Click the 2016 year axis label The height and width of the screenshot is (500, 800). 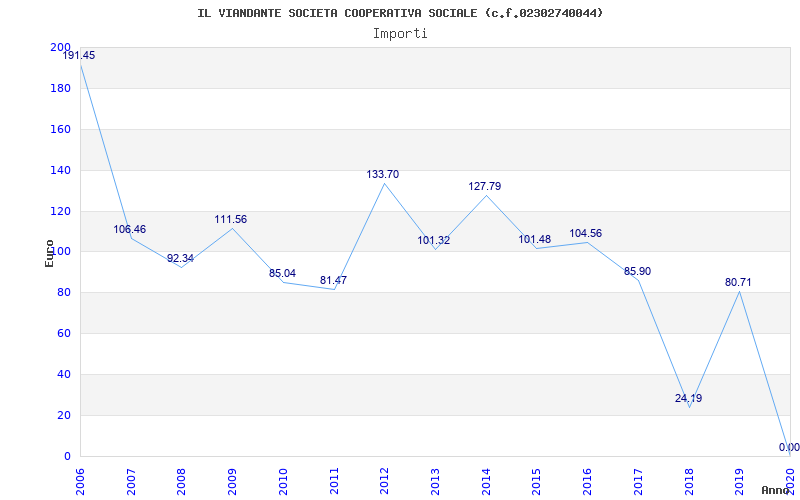point(588,481)
